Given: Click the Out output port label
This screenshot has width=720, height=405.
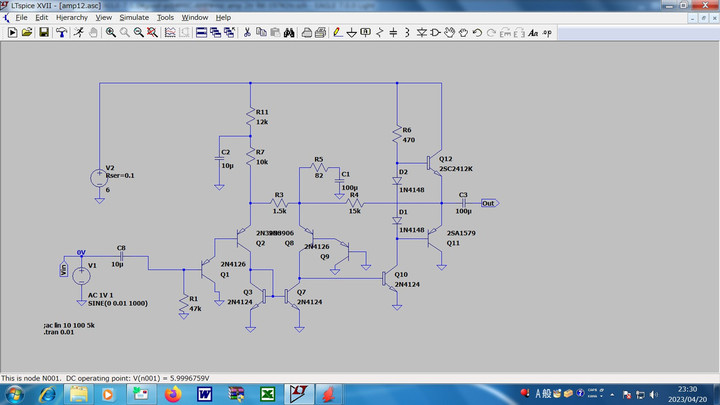Looking at the screenshot, I should point(489,203).
